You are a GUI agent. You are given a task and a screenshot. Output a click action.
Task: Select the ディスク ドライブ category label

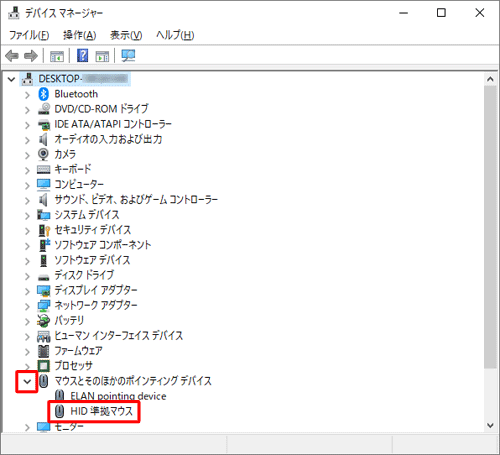point(84,275)
